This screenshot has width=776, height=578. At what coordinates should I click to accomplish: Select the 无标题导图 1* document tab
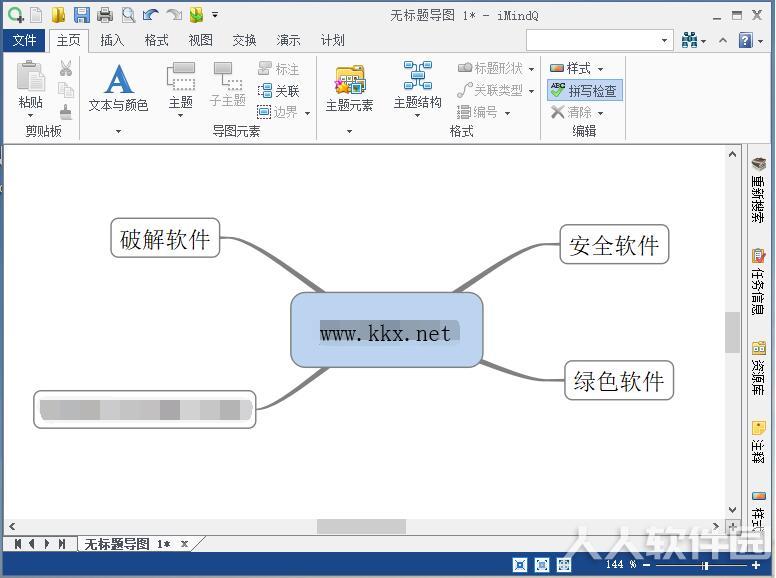pos(127,544)
